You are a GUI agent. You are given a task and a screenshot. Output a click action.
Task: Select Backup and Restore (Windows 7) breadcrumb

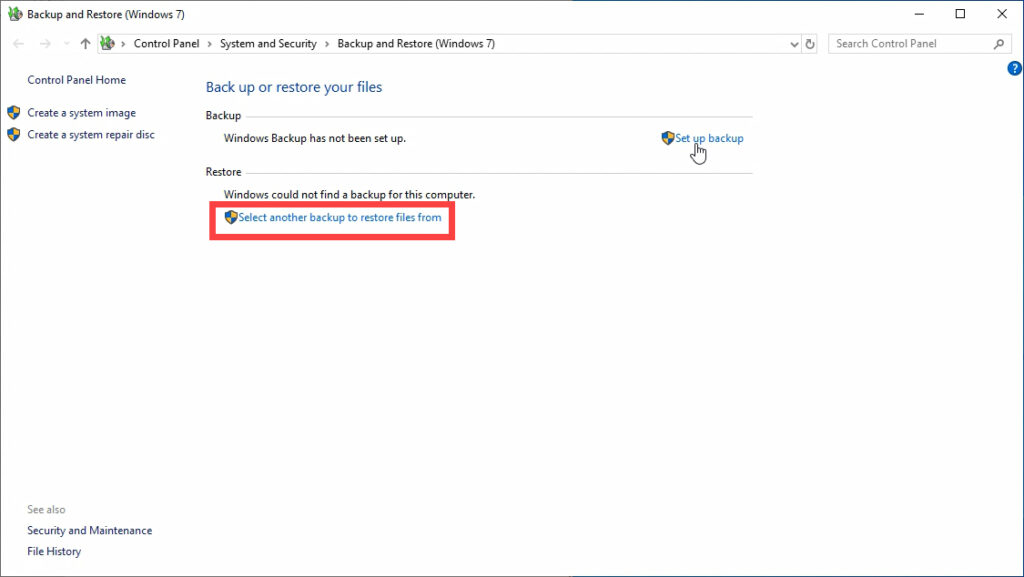pos(416,44)
